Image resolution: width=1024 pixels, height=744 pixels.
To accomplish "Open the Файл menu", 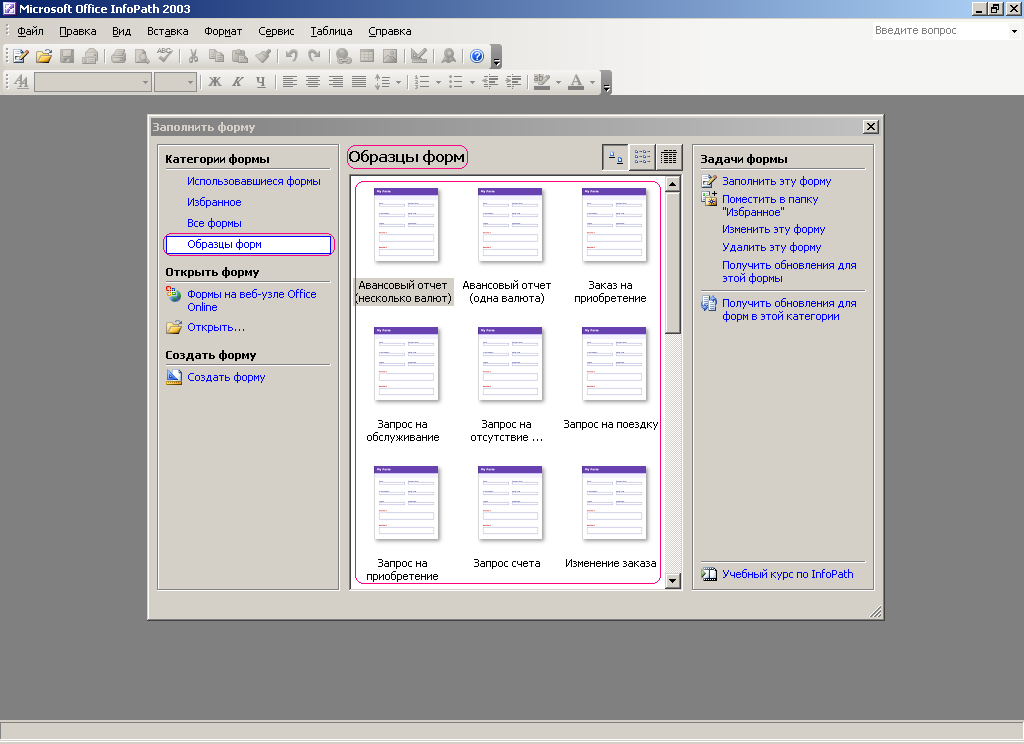I will coord(30,31).
